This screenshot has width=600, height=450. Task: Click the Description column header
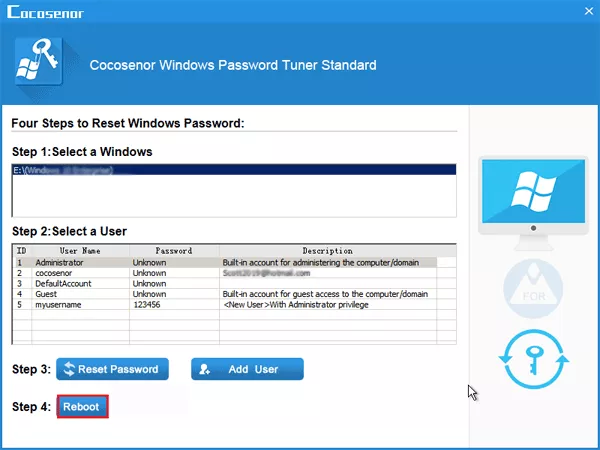[328, 251]
